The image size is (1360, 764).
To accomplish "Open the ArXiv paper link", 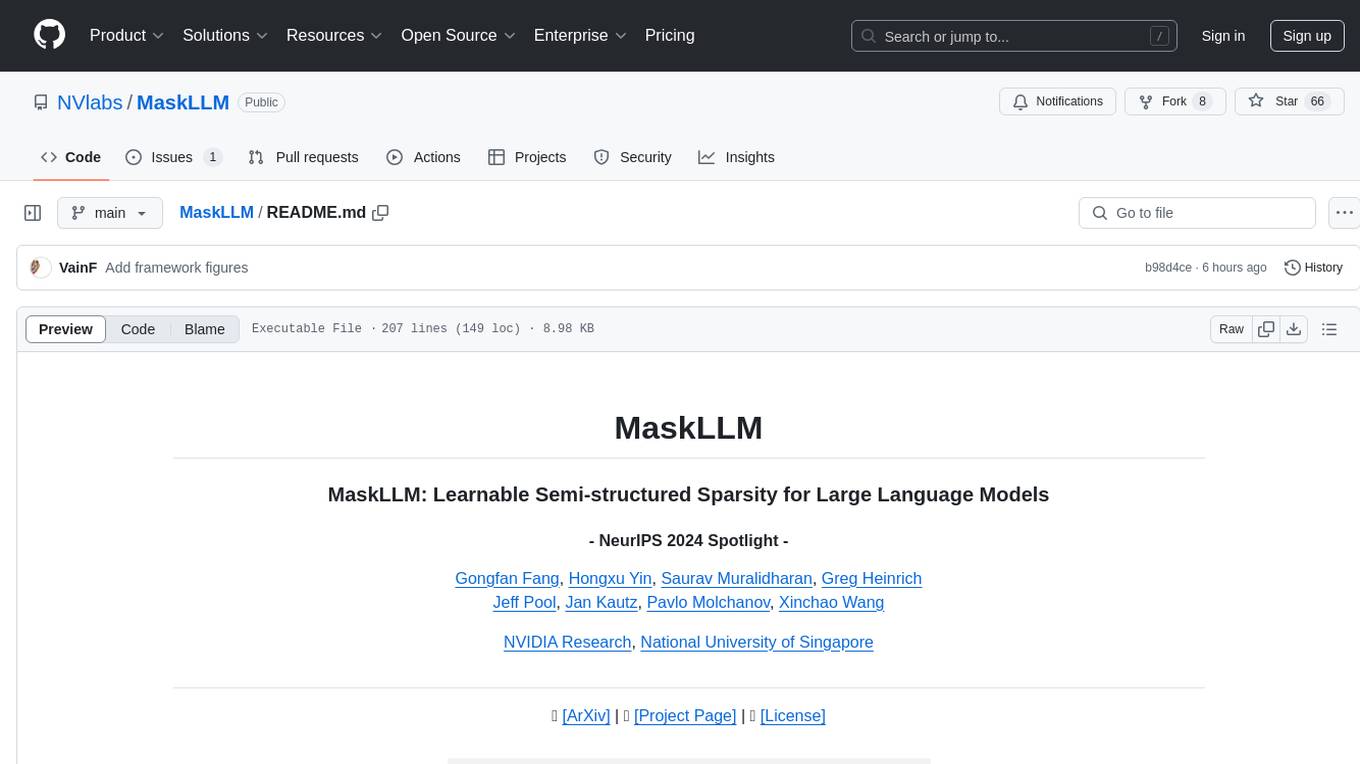I will click(586, 715).
